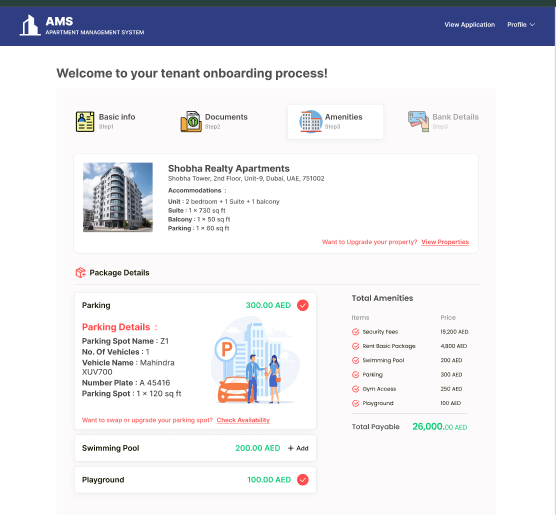
Task: Deselect the Parking package red checkmark
Action: tap(302, 305)
